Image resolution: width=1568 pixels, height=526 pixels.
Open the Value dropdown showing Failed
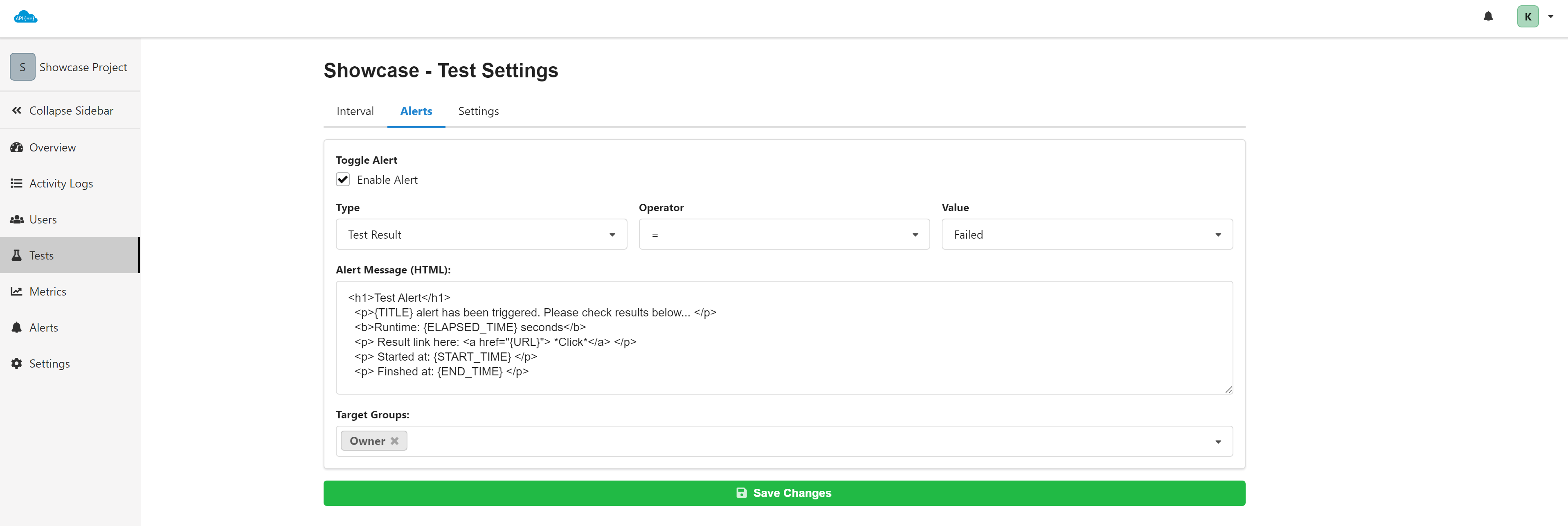pos(1087,235)
